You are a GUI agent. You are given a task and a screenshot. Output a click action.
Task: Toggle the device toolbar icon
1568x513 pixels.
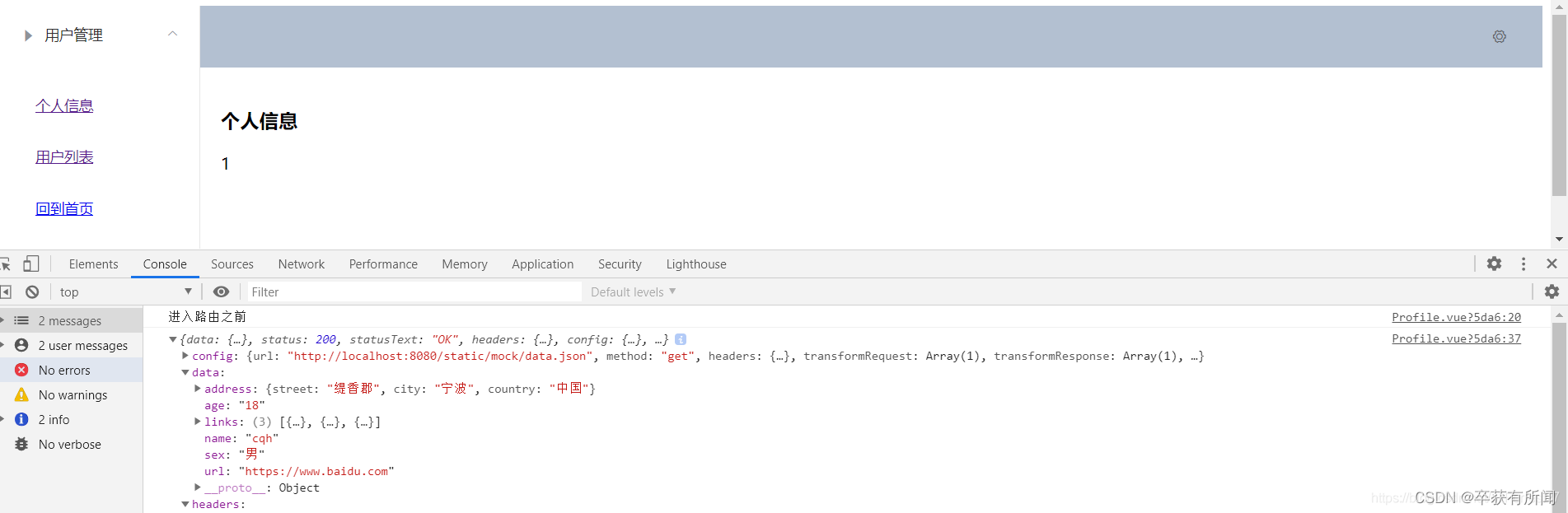click(x=31, y=263)
